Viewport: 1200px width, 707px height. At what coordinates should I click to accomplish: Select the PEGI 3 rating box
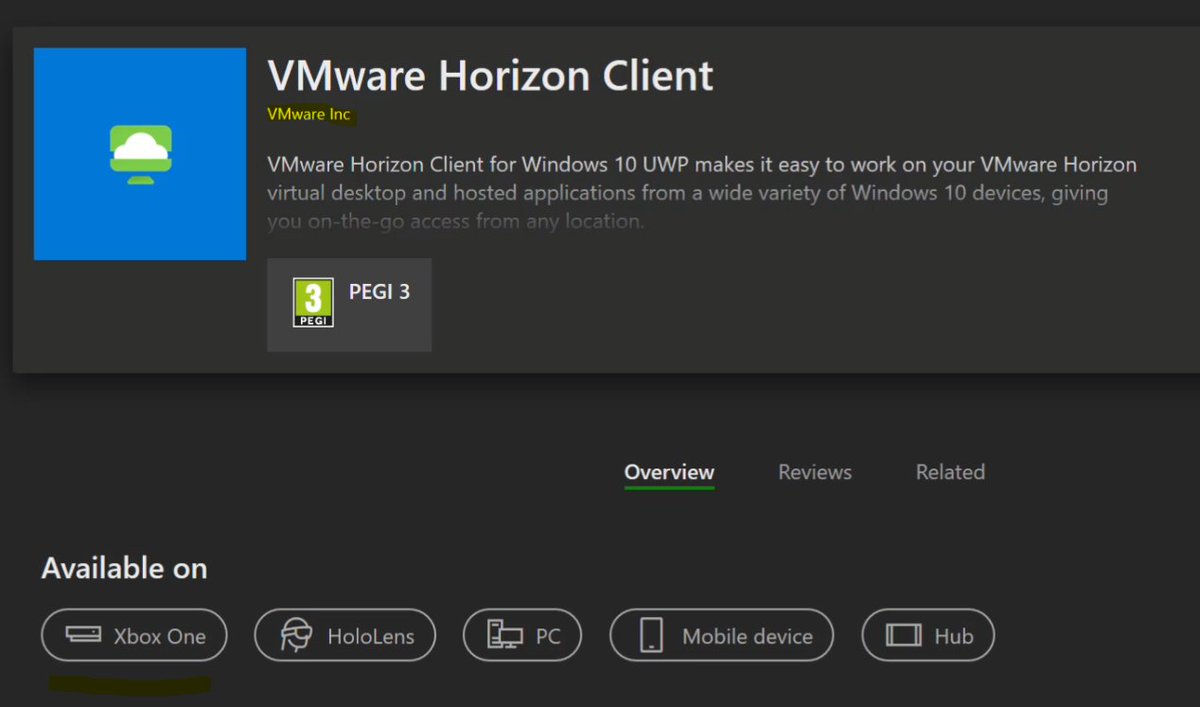click(349, 305)
